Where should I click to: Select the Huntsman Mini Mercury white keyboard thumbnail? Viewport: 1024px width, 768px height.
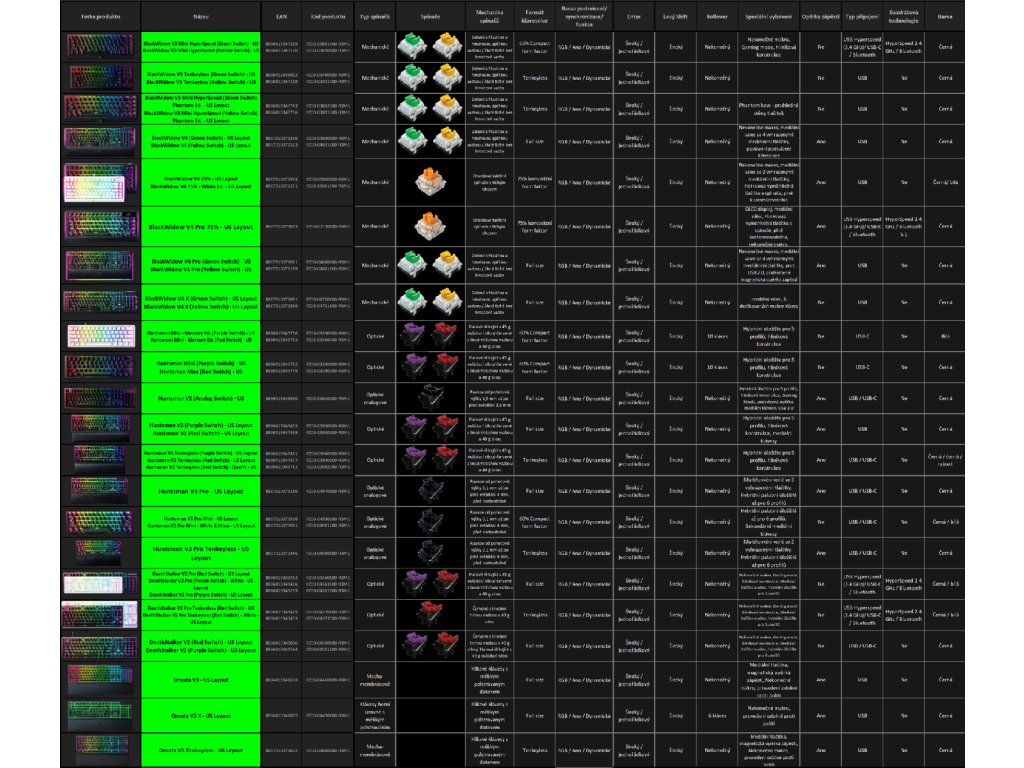click(x=100, y=336)
